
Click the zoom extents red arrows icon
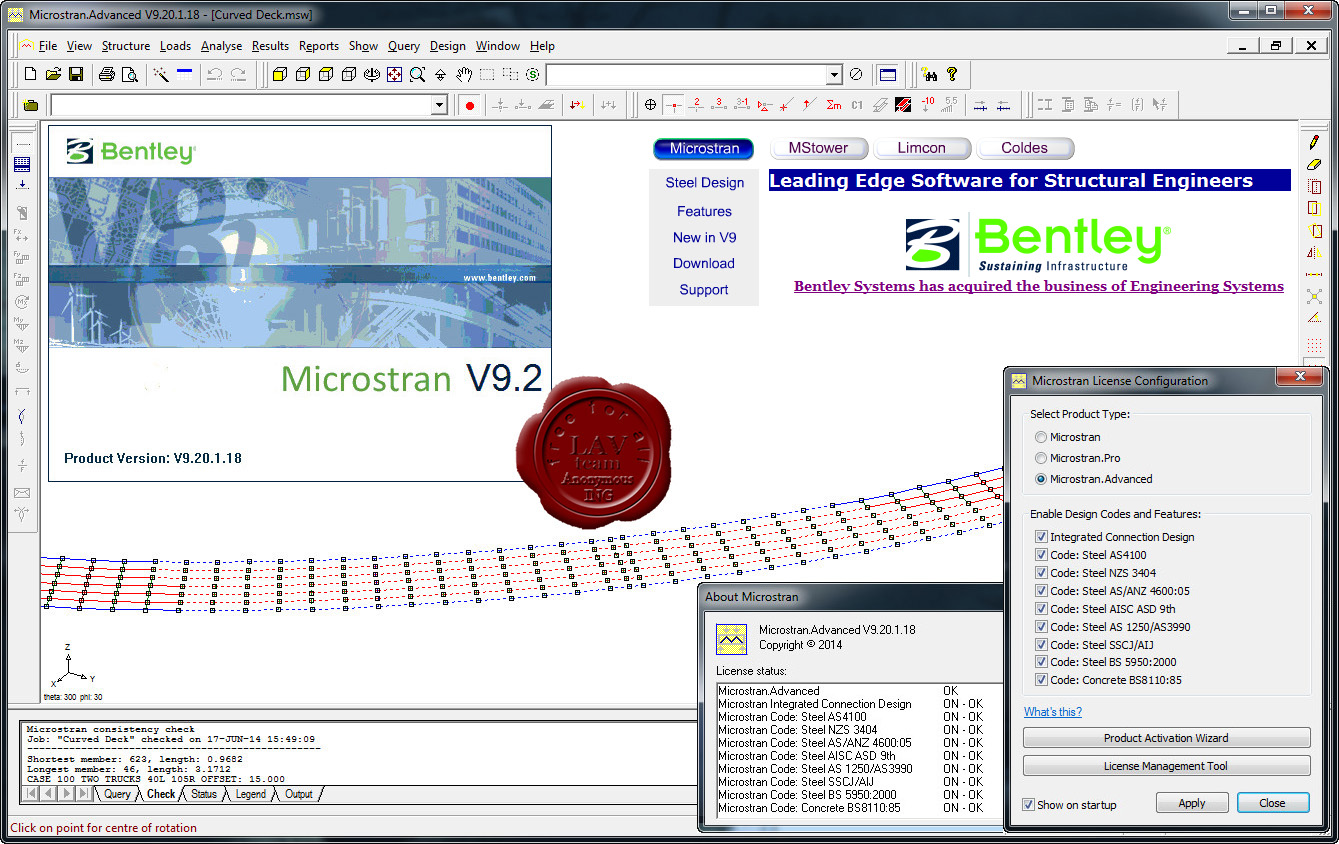tap(394, 74)
